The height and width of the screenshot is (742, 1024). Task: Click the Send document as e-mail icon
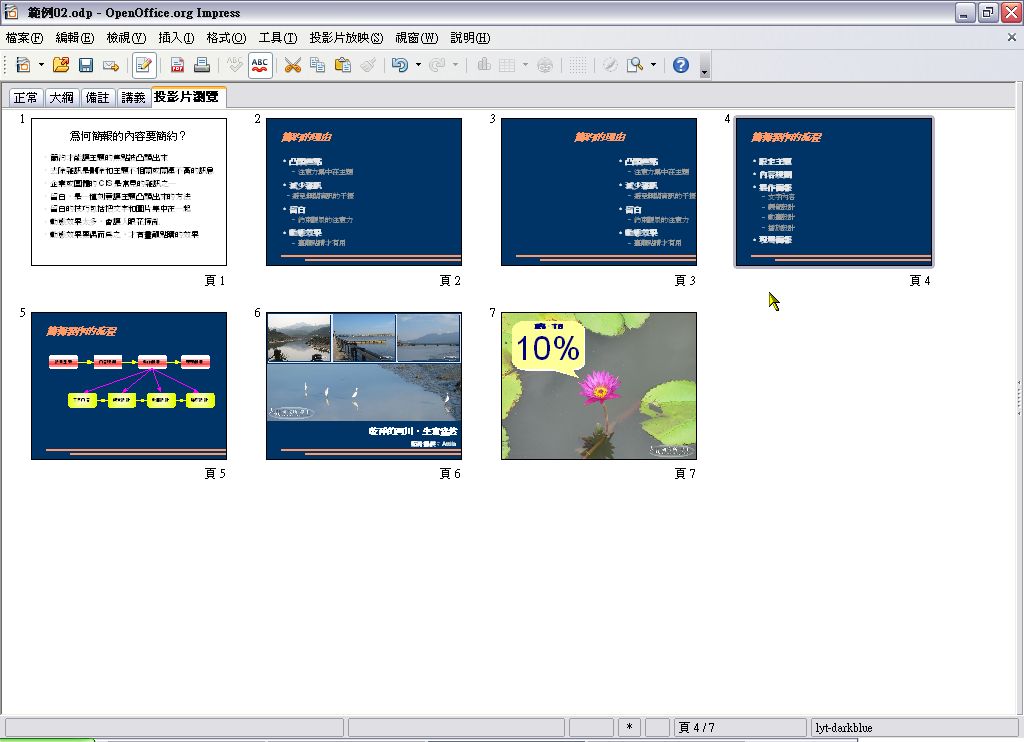[111, 65]
